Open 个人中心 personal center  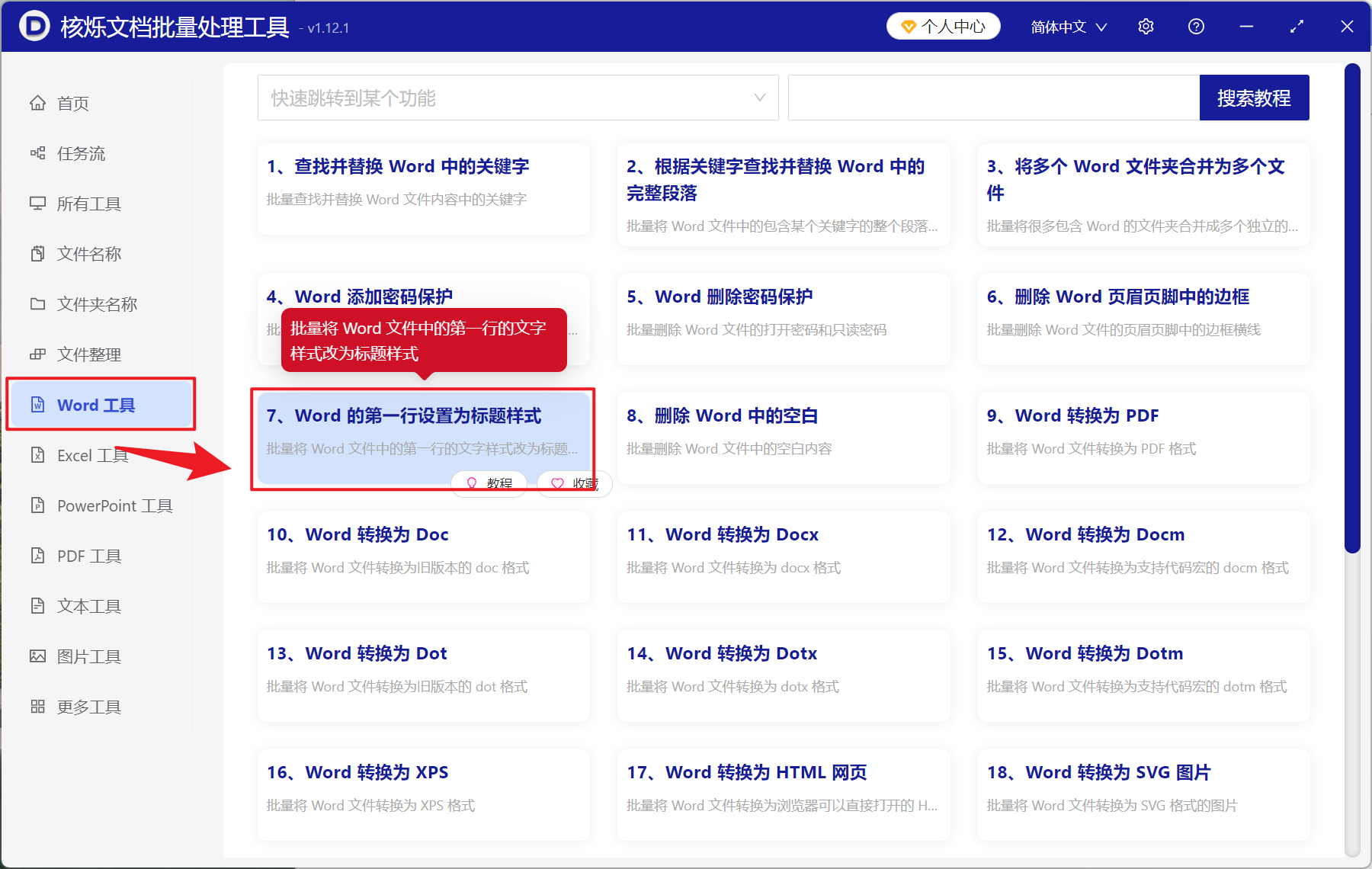point(943,25)
